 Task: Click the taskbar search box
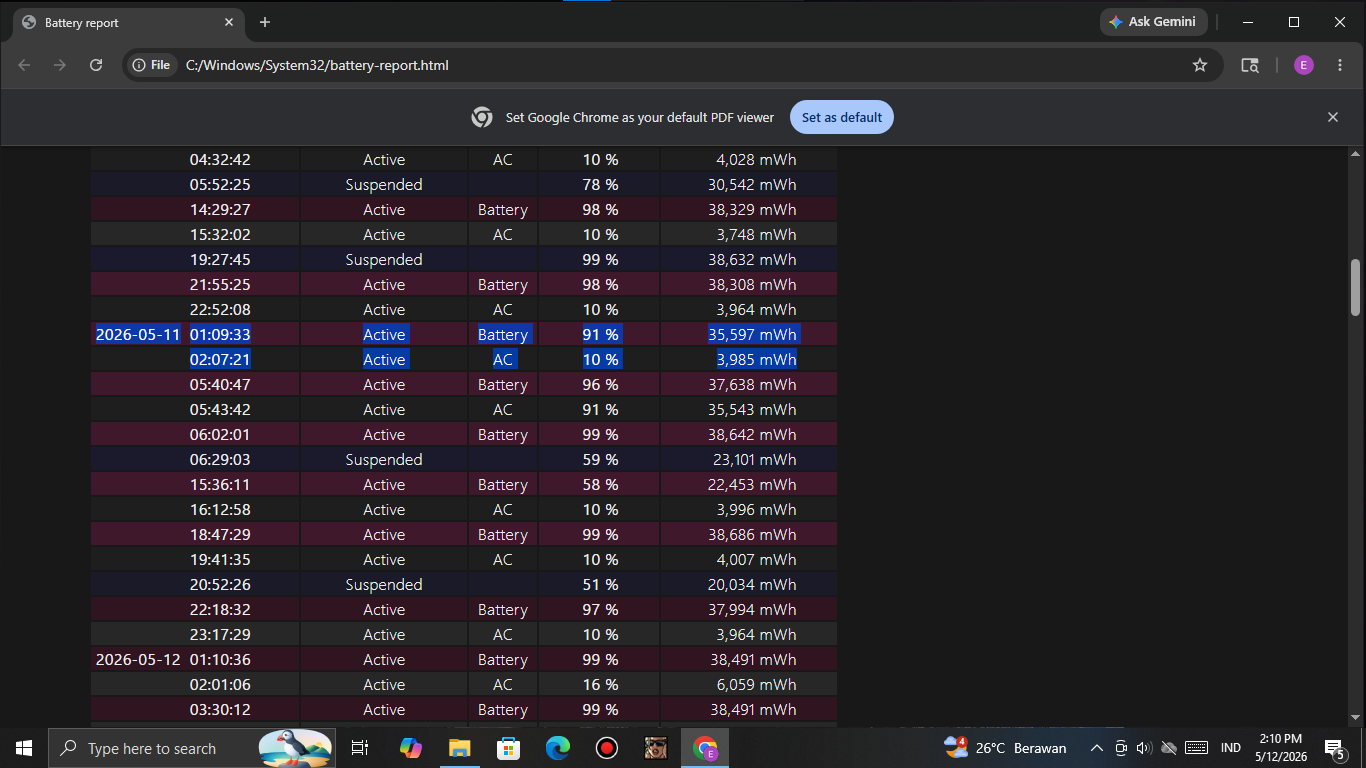192,748
